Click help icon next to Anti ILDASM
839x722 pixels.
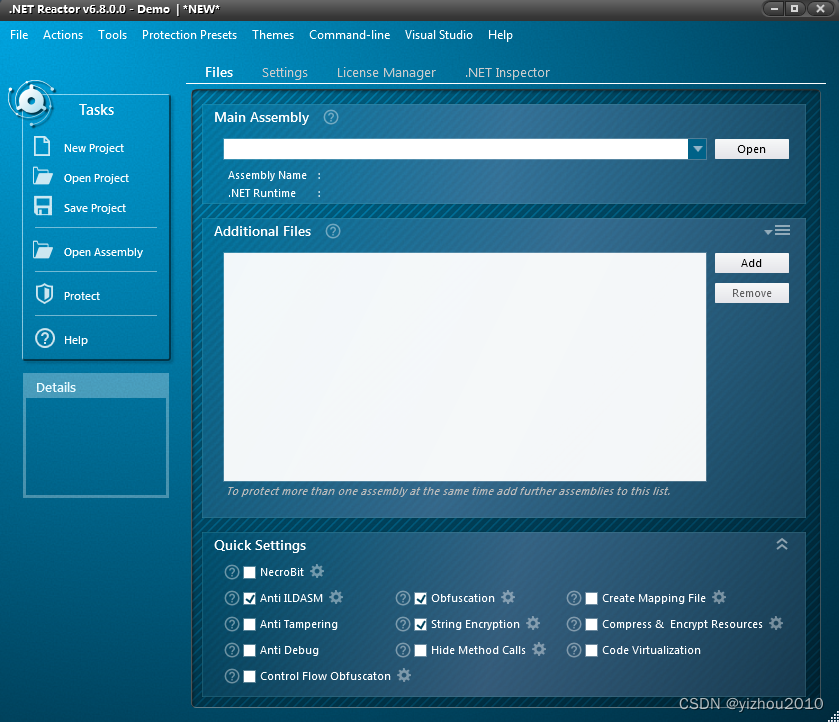(232, 598)
